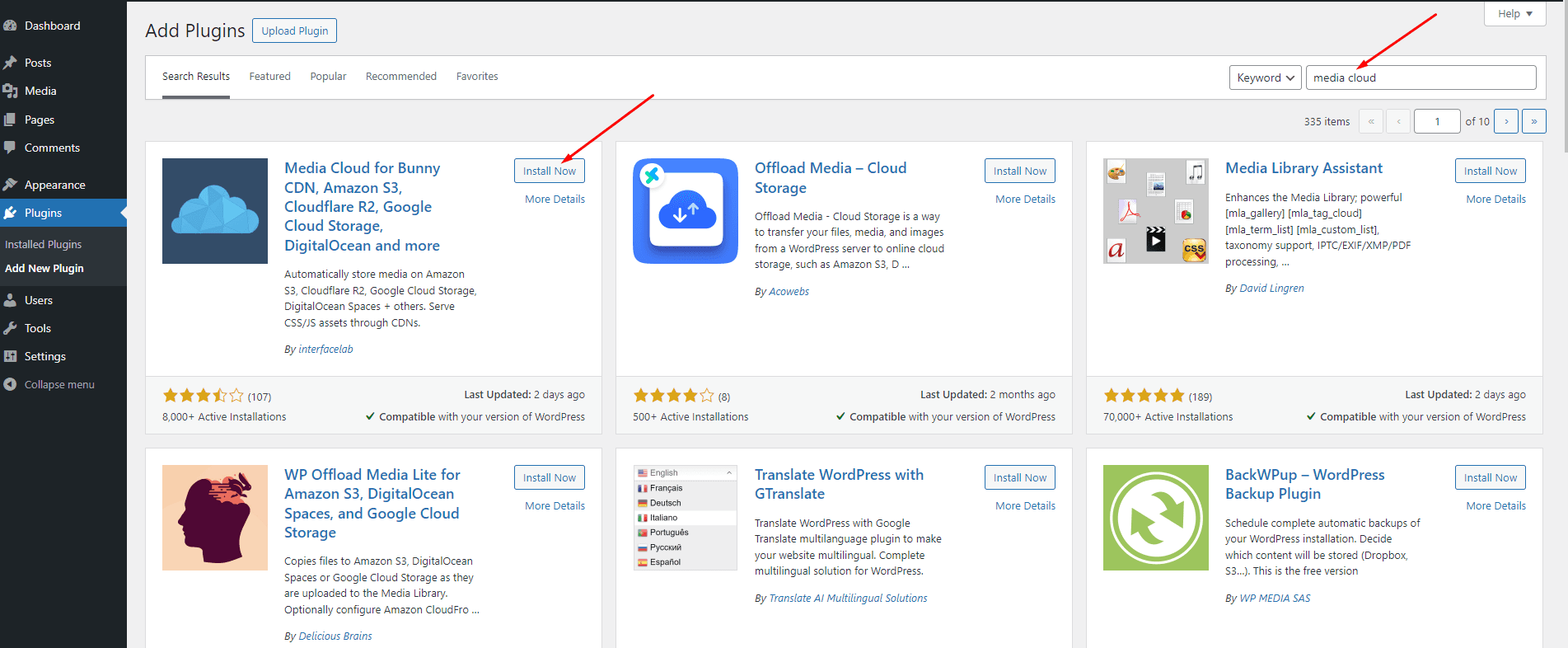1568x648 pixels.
Task: Click the Users icon in sidebar
Action: [10, 300]
